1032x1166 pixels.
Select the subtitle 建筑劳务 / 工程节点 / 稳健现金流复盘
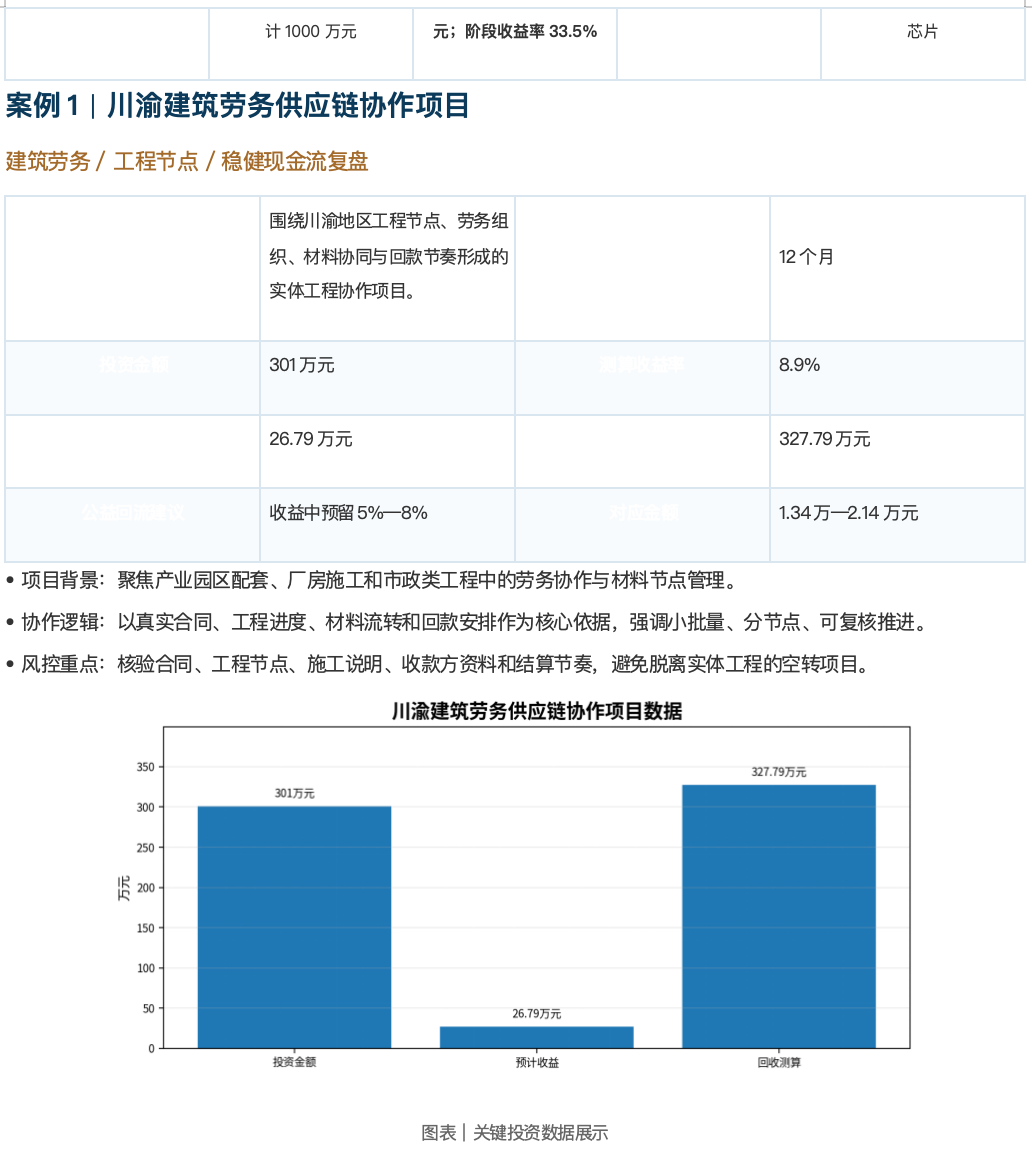(x=187, y=161)
